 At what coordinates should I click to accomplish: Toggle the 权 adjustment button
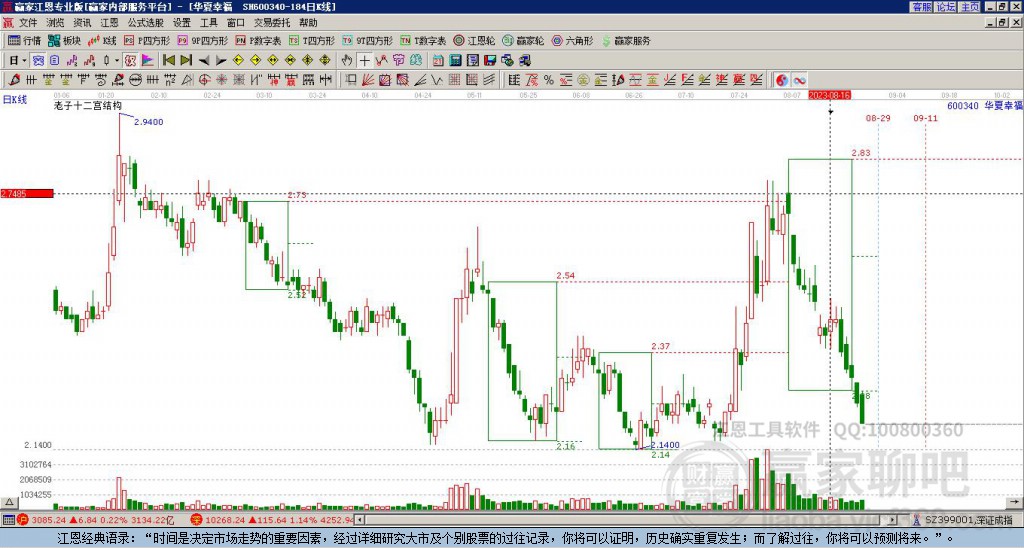130,61
